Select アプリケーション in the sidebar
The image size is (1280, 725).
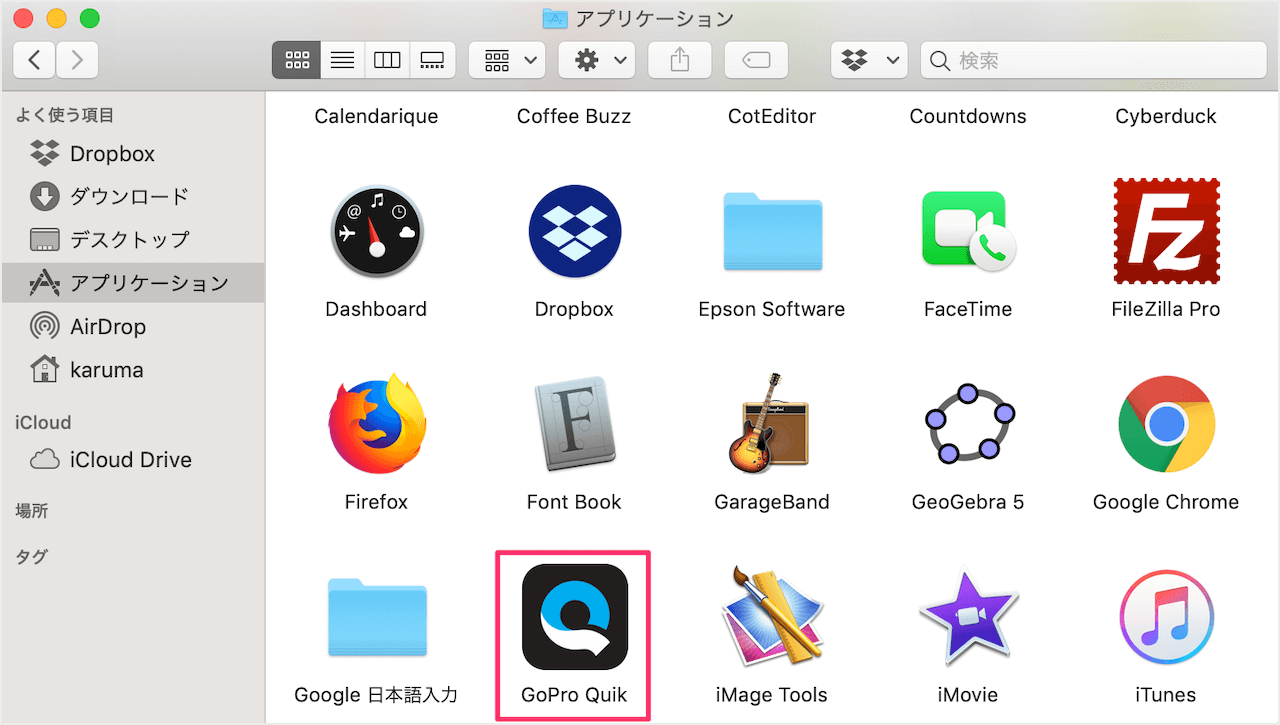tap(132, 283)
